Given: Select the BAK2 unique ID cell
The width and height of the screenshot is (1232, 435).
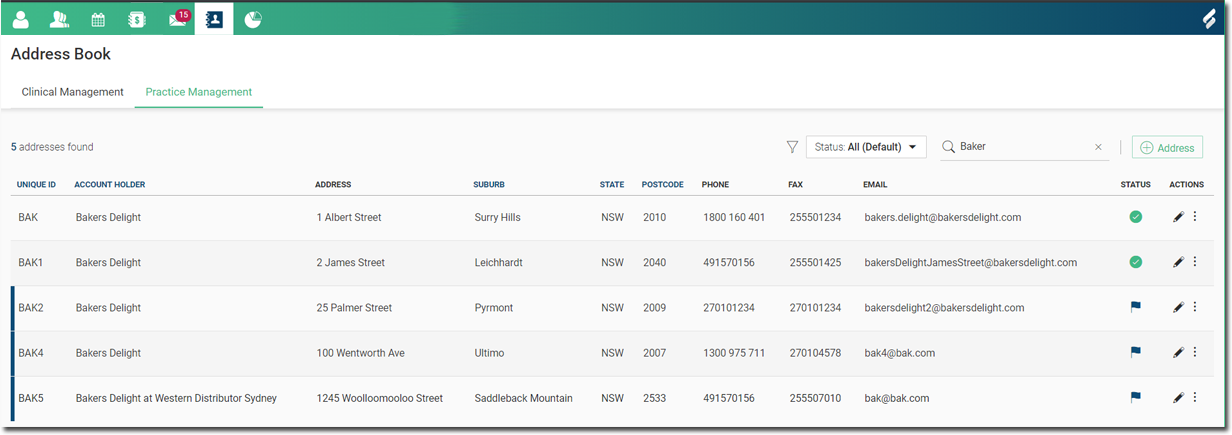Looking at the screenshot, I should (31, 307).
